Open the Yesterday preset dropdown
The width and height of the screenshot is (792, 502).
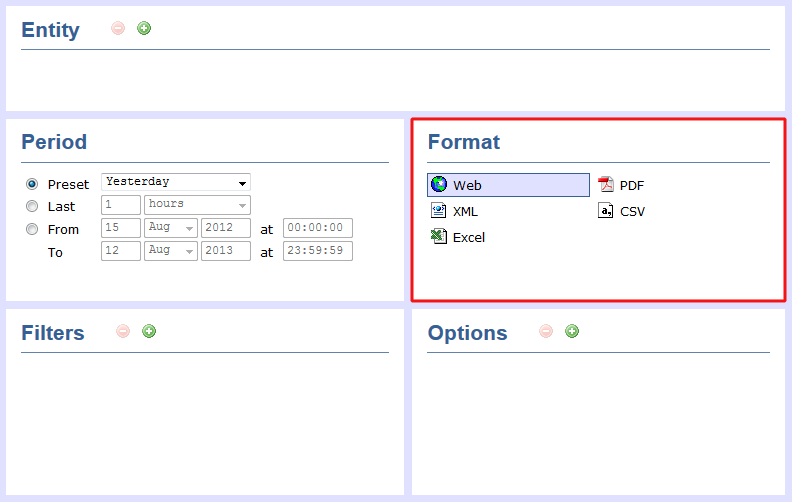tap(176, 182)
